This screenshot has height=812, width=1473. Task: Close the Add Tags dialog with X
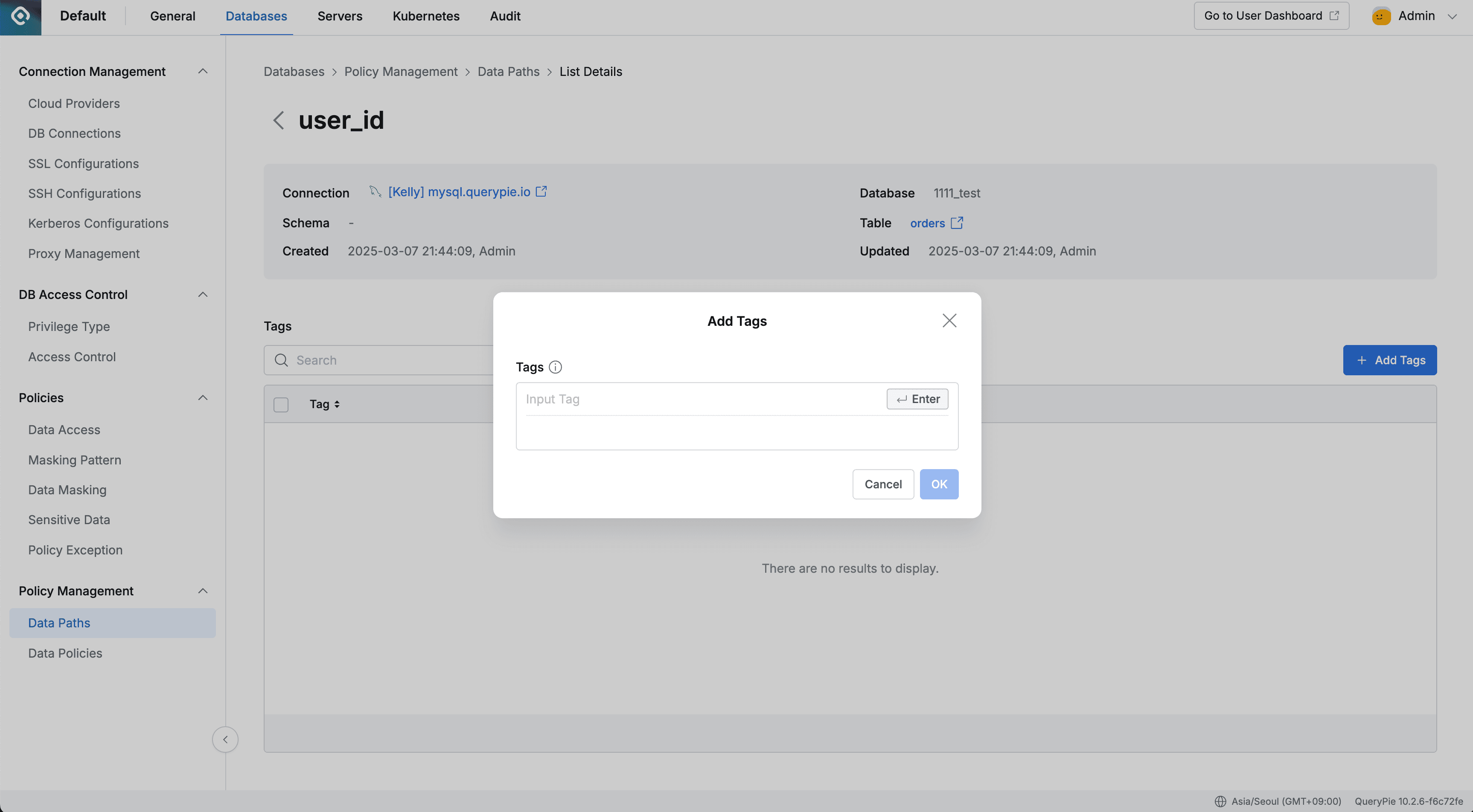point(949,321)
